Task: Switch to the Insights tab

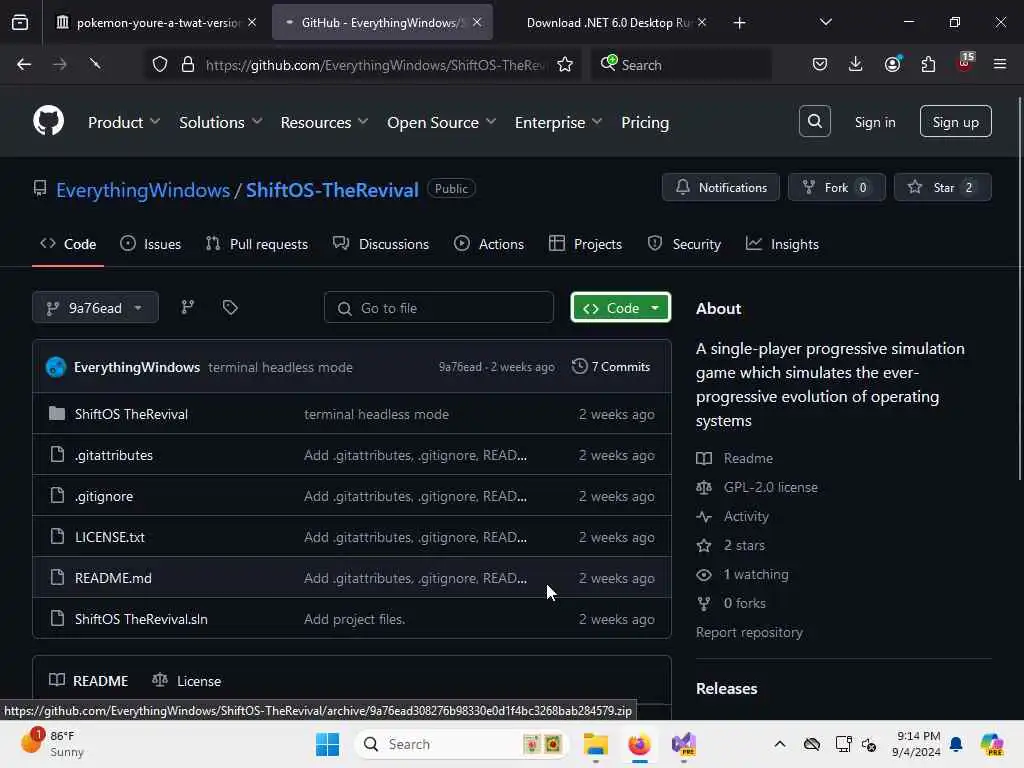Action: 782,244
